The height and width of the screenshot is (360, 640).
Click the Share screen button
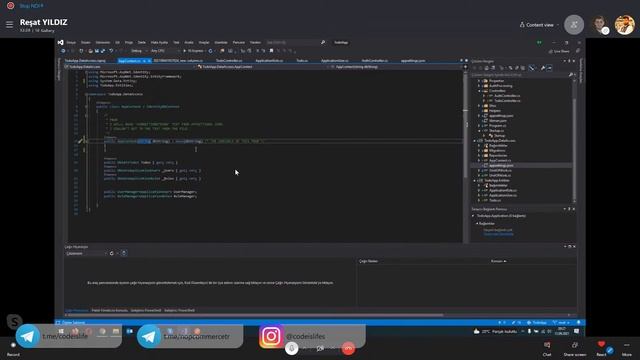pyautogui.click(x=575, y=349)
